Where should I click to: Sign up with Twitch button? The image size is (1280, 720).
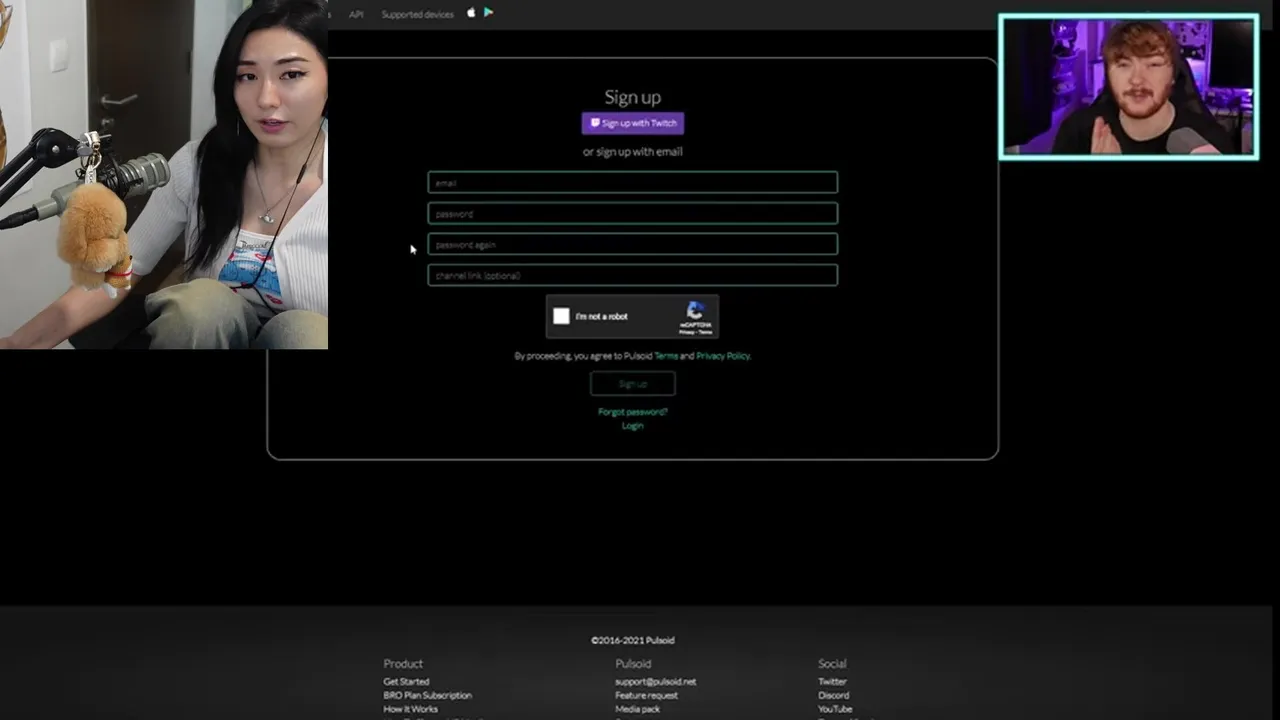(633, 123)
